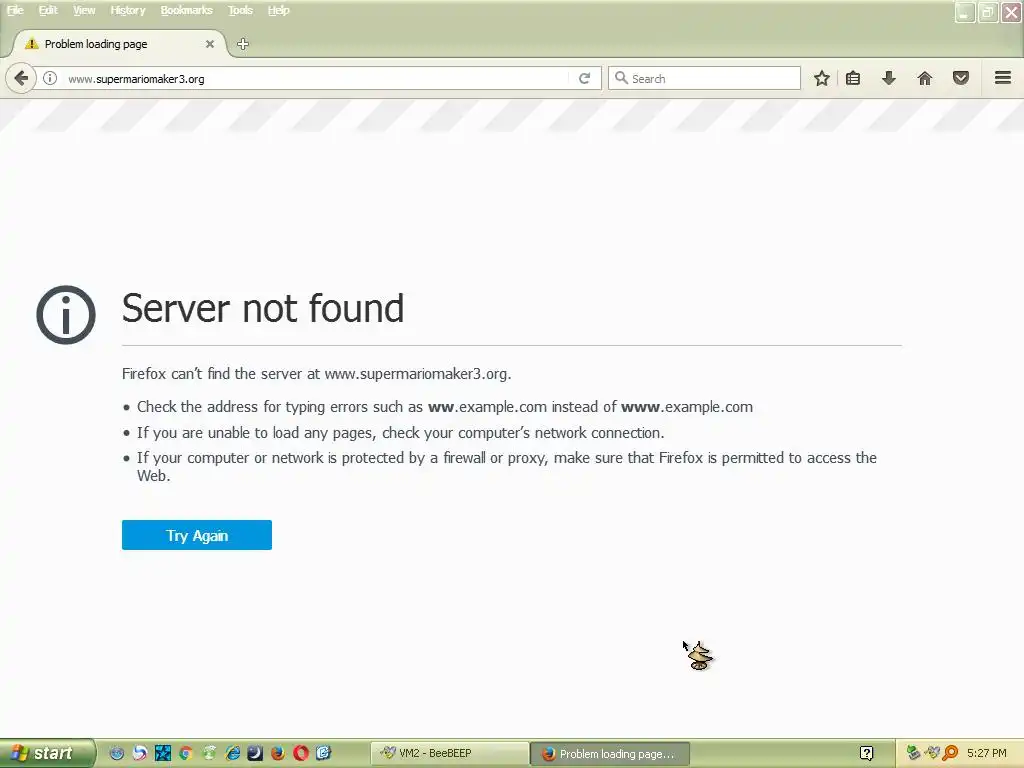This screenshot has height=768, width=1024.
Task: Click the help question mark tray icon
Action: pyautogui.click(x=867, y=753)
